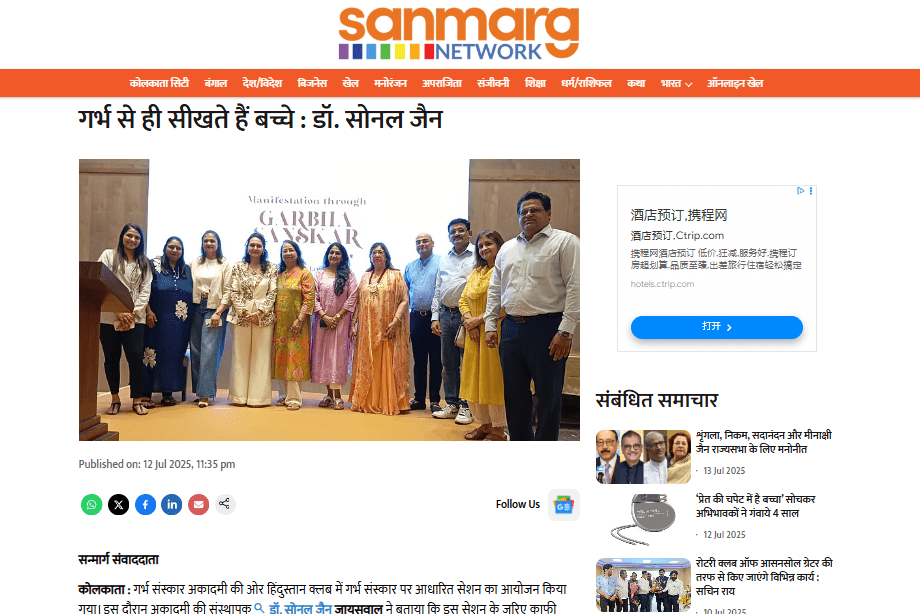The image size is (920, 614).
Task: Share article on LinkedIn
Action: [172, 504]
